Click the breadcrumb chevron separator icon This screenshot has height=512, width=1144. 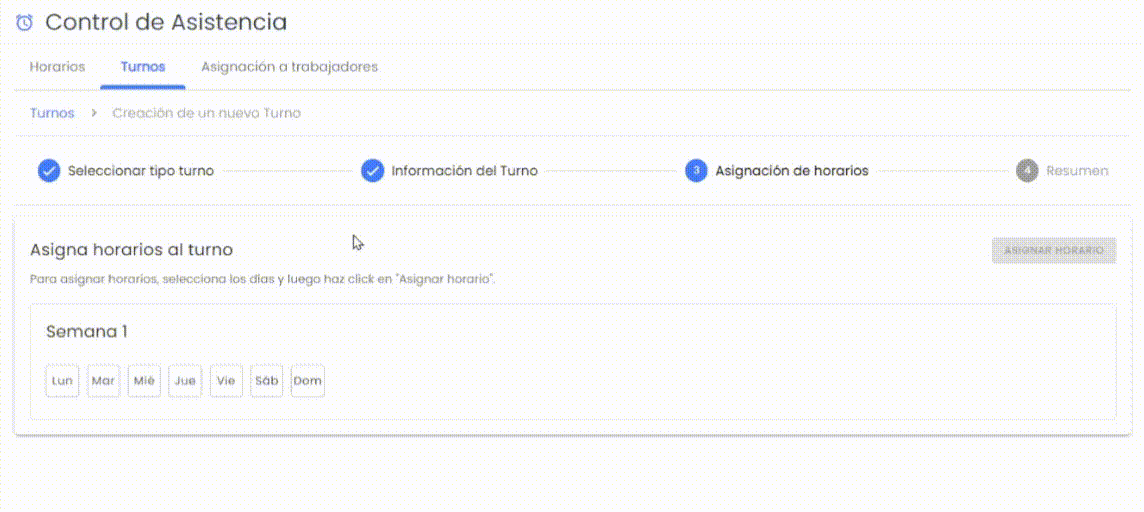(94, 113)
